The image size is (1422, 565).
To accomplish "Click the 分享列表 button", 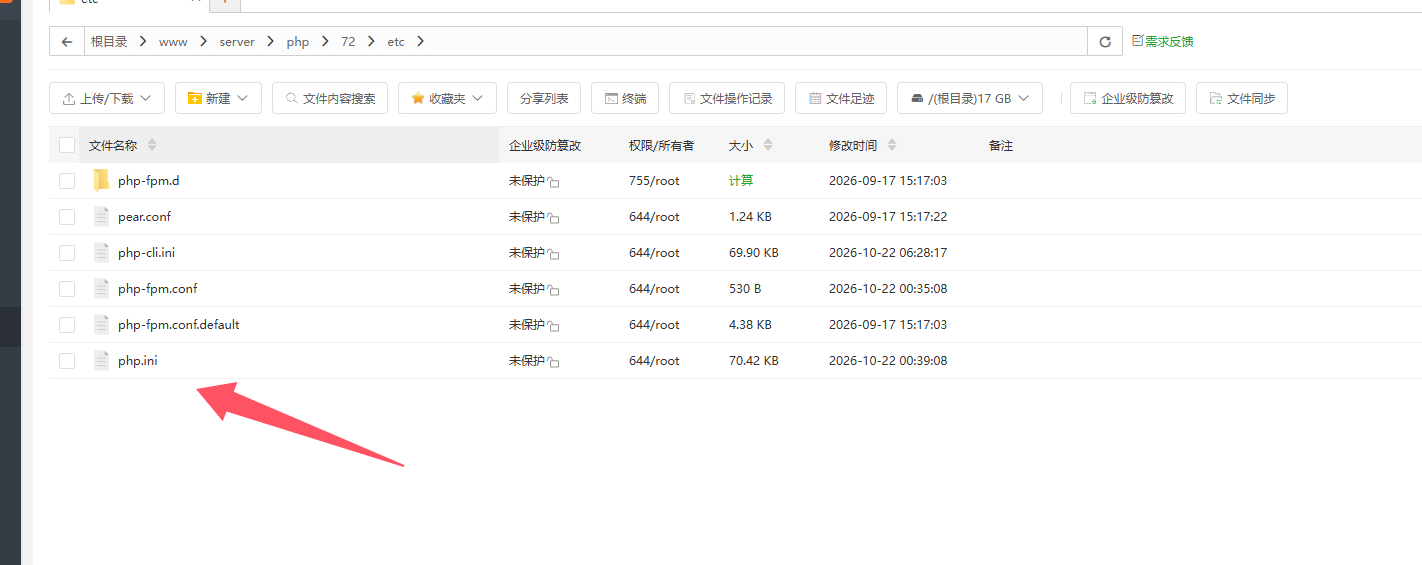I will (544, 98).
